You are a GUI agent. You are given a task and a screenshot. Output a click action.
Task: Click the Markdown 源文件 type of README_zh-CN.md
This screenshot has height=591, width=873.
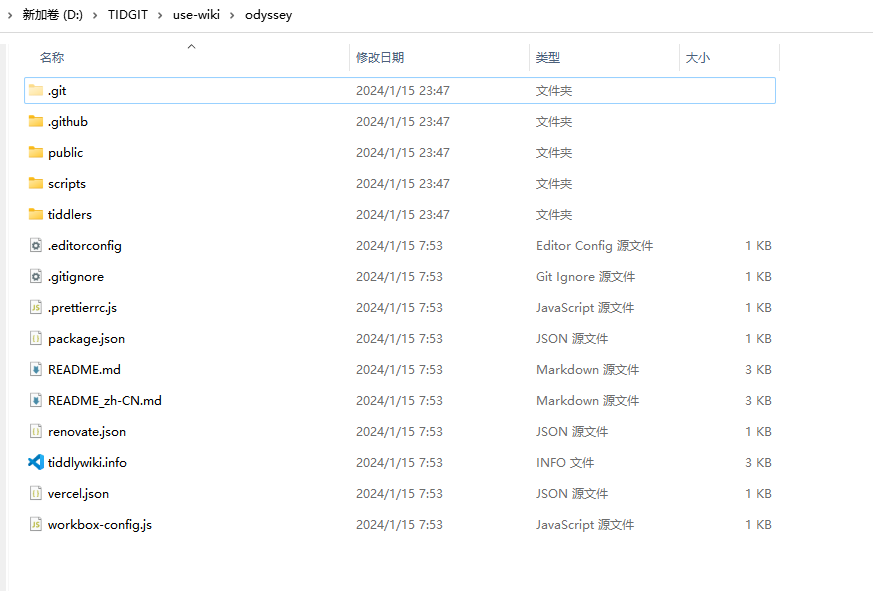[587, 400]
